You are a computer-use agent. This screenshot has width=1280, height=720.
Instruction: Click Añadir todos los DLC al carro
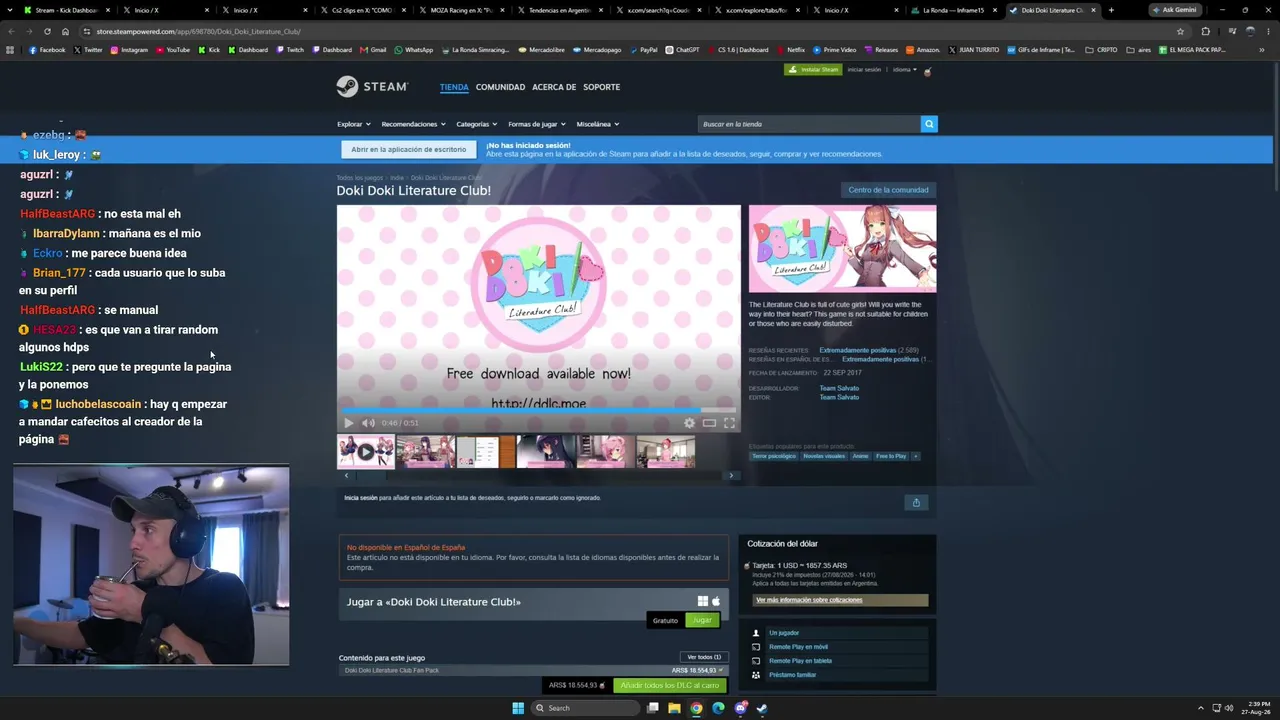(669, 685)
